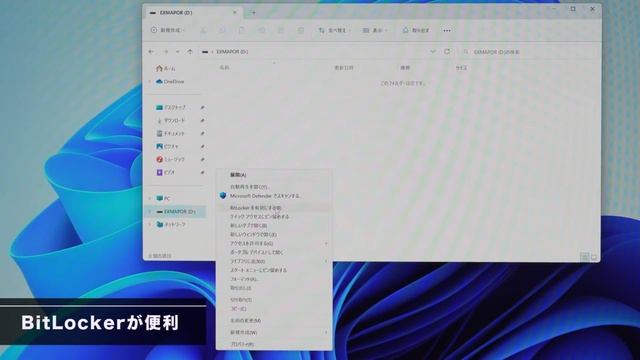Screen dimensions: 640x360
Task: Expand the Network tree node
Action: pyautogui.click(x=150, y=224)
